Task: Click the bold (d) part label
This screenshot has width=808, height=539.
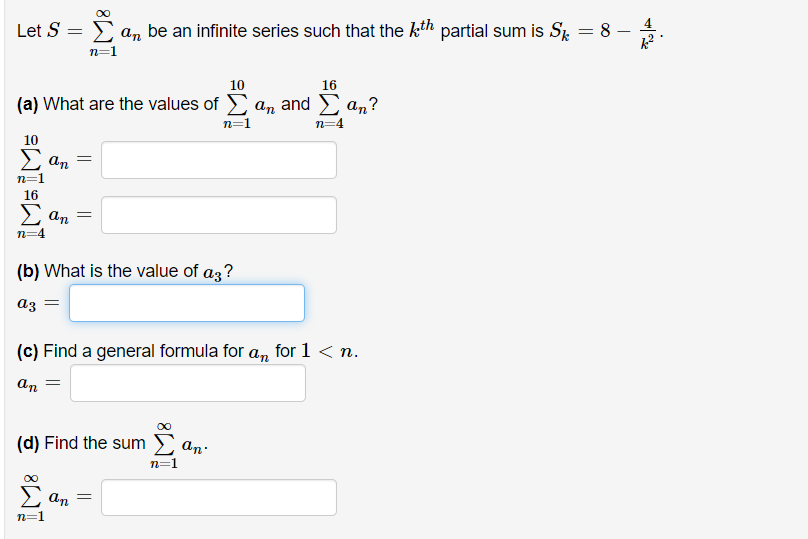Action: coord(28,443)
